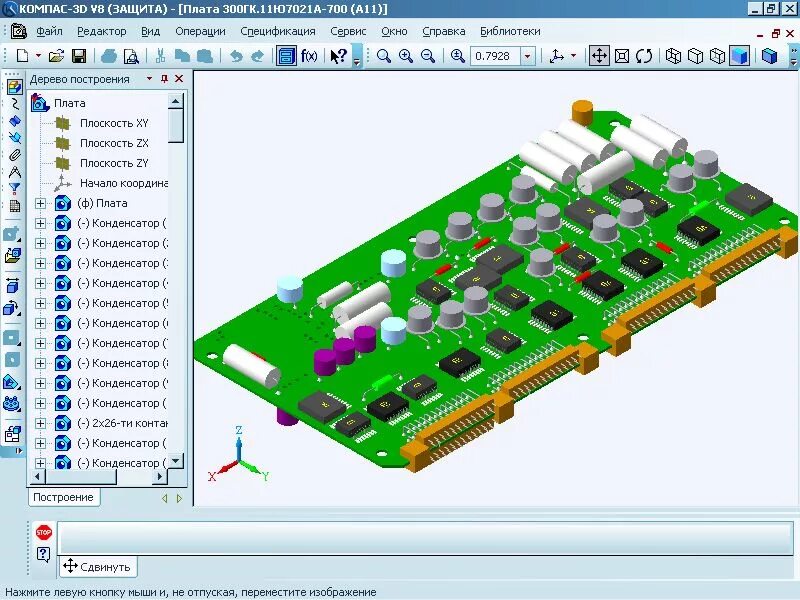This screenshot has height=600, width=800.
Task: Switch to hidden-lines-removed display mode
Action: coord(695,56)
